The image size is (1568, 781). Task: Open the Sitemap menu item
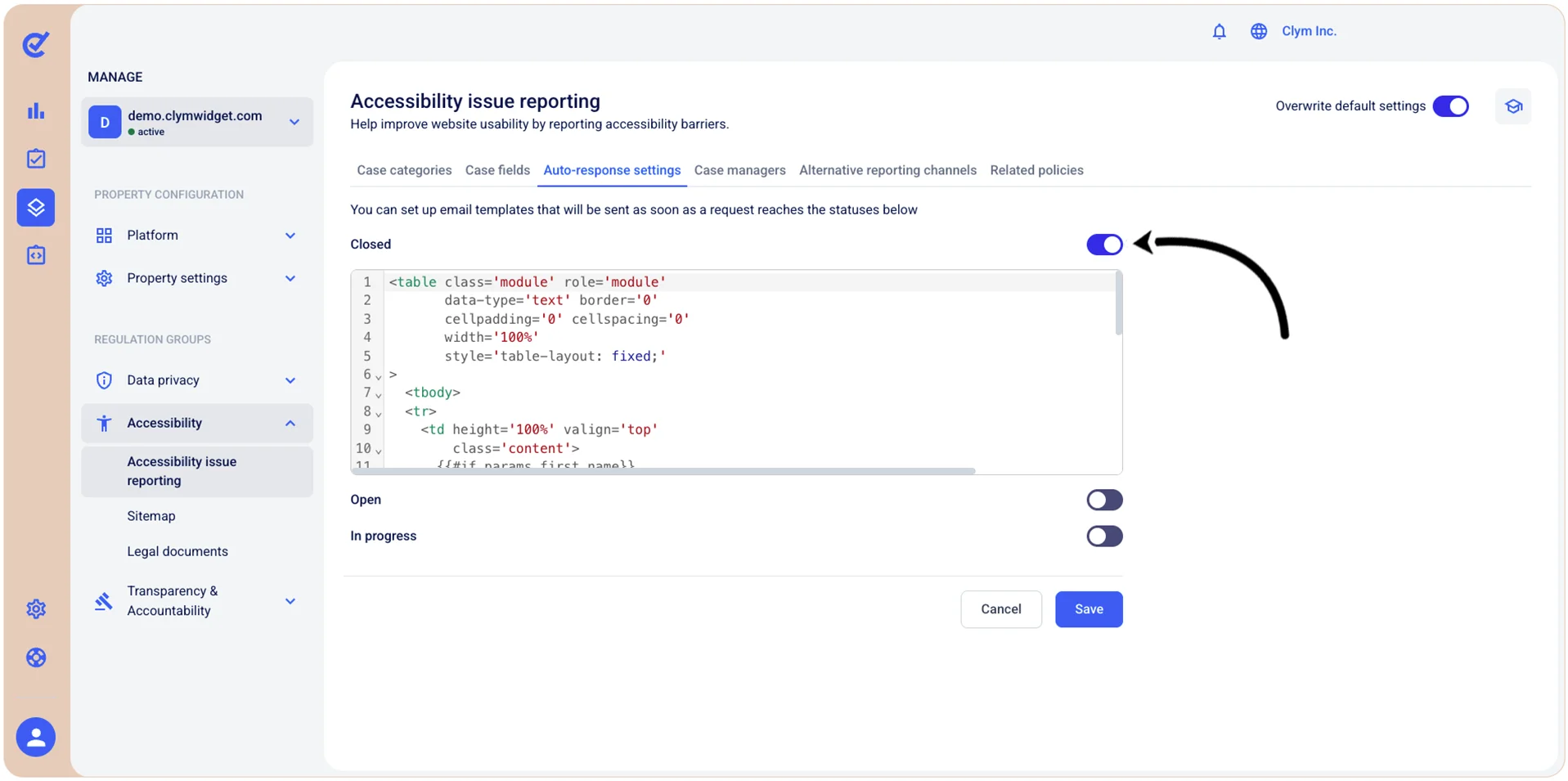[x=151, y=516]
